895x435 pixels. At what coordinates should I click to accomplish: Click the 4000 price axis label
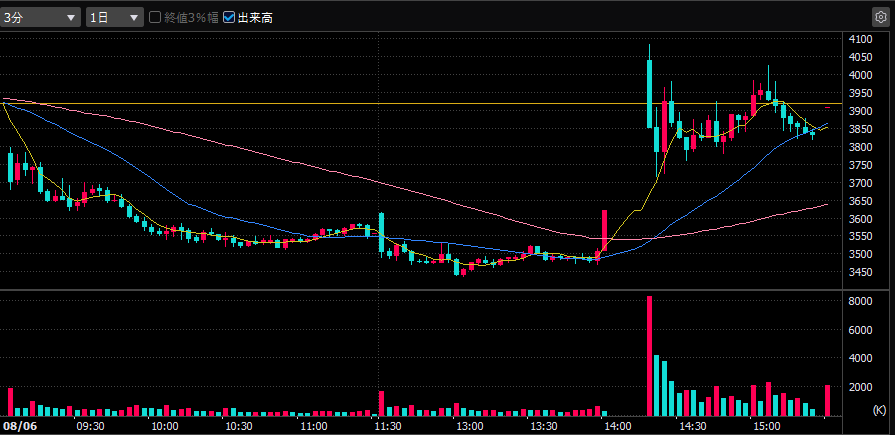click(x=860, y=75)
